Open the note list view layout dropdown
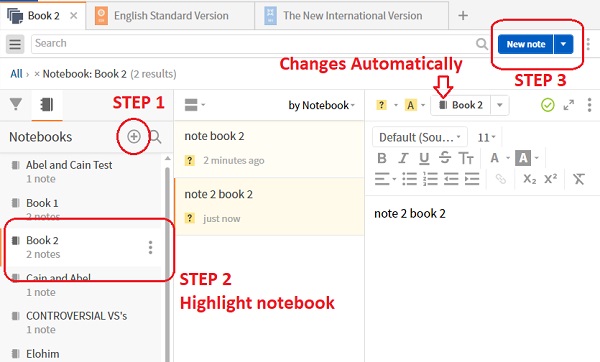This screenshot has height=362, width=600. [195, 104]
